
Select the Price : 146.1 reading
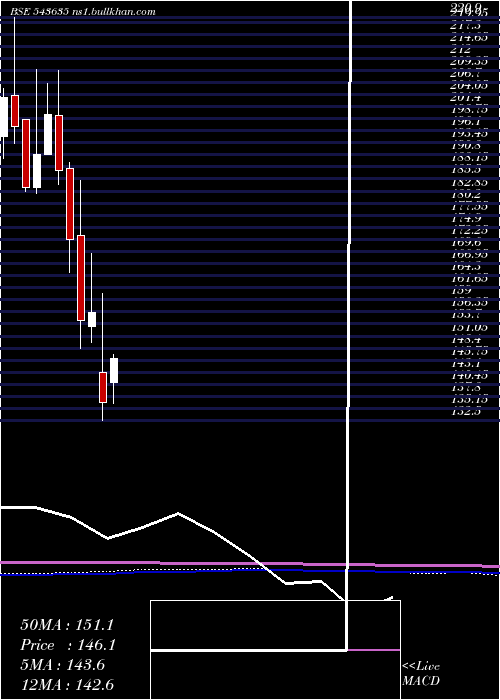[68, 645]
